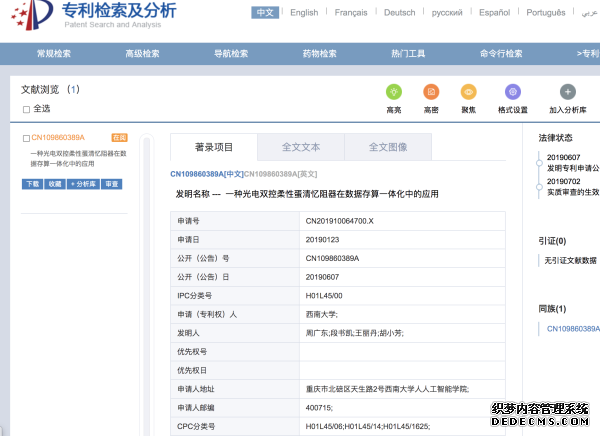Open 热门工具 in navigation bar

(408, 54)
